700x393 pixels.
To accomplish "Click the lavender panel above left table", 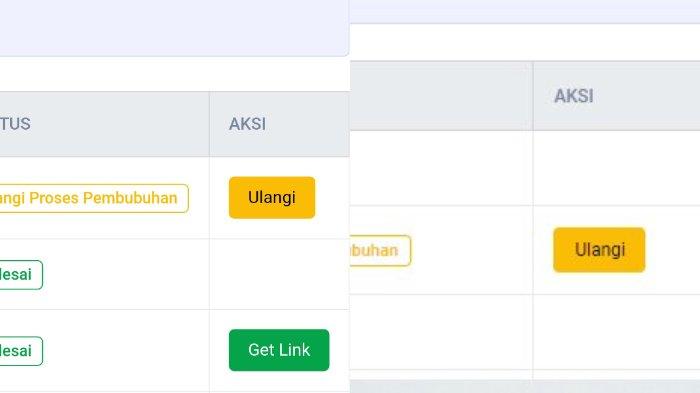I will tap(174, 28).
